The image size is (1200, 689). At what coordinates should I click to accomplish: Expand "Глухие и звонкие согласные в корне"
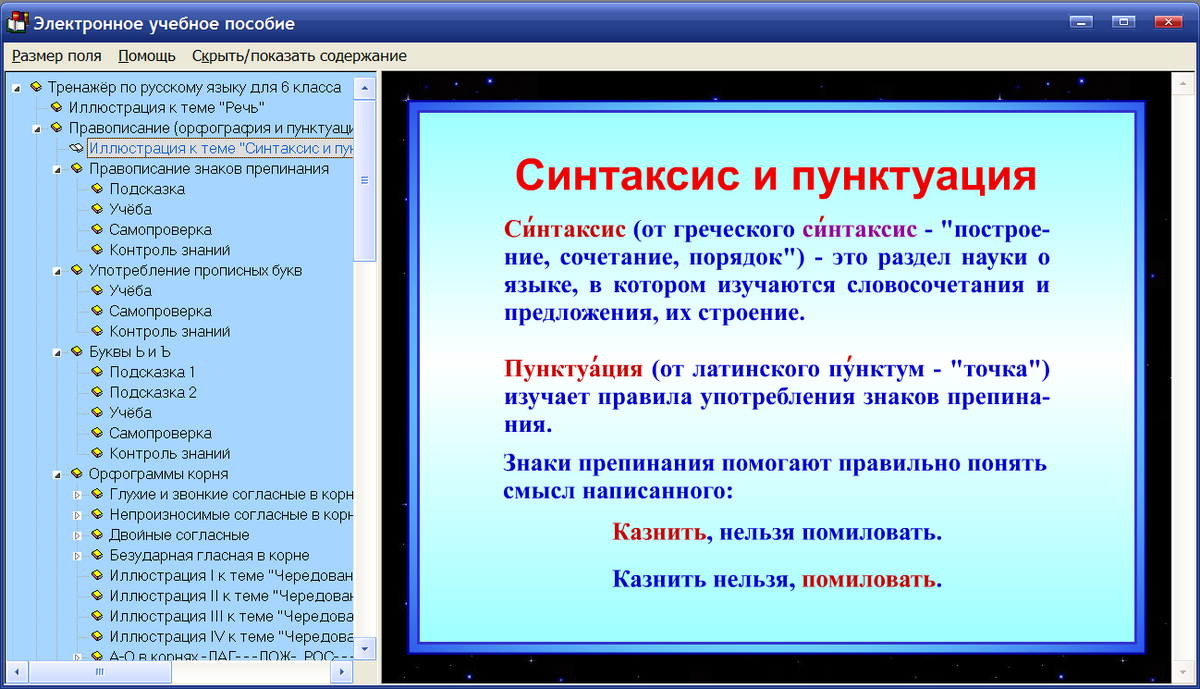(77, 494)
